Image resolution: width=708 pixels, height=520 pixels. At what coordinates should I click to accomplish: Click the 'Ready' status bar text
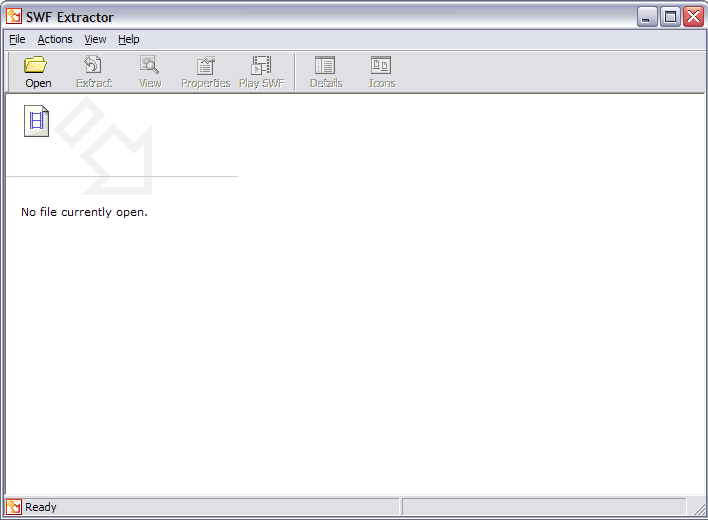tap(41, 507)
